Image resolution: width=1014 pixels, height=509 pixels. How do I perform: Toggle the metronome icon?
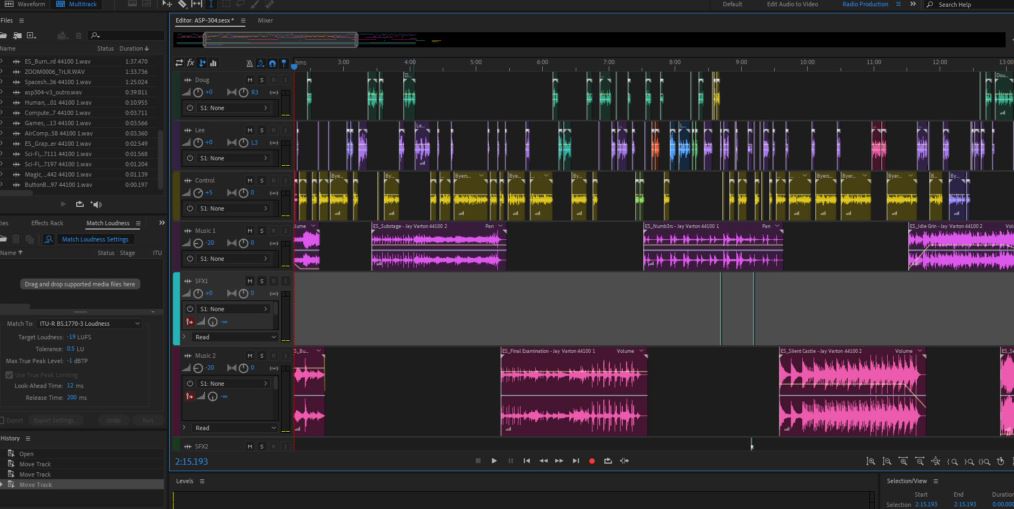click(x=250, y=63)
